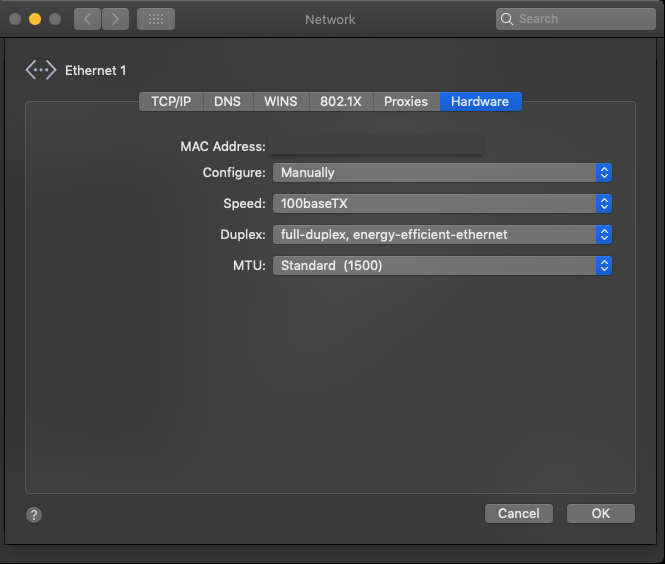Minimize the window with yellow button
Viewport: 665px width, 564px height.
35,19
